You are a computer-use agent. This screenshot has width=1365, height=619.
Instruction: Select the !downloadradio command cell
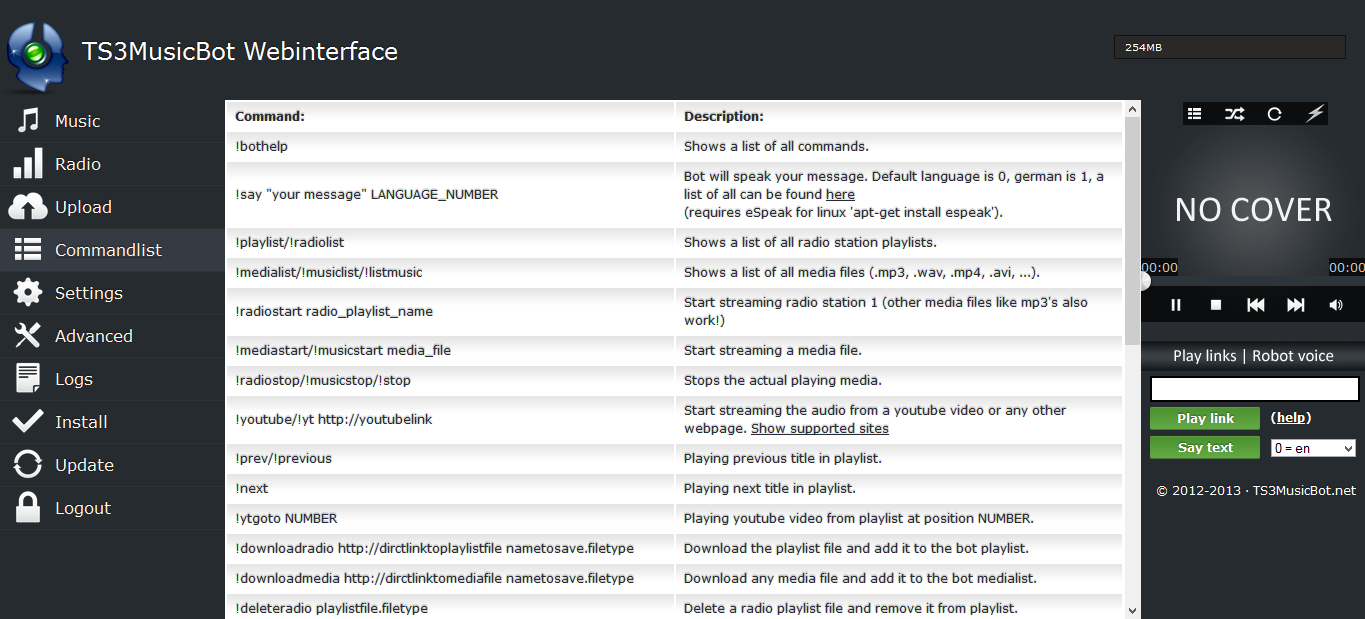tap(450, 548)
